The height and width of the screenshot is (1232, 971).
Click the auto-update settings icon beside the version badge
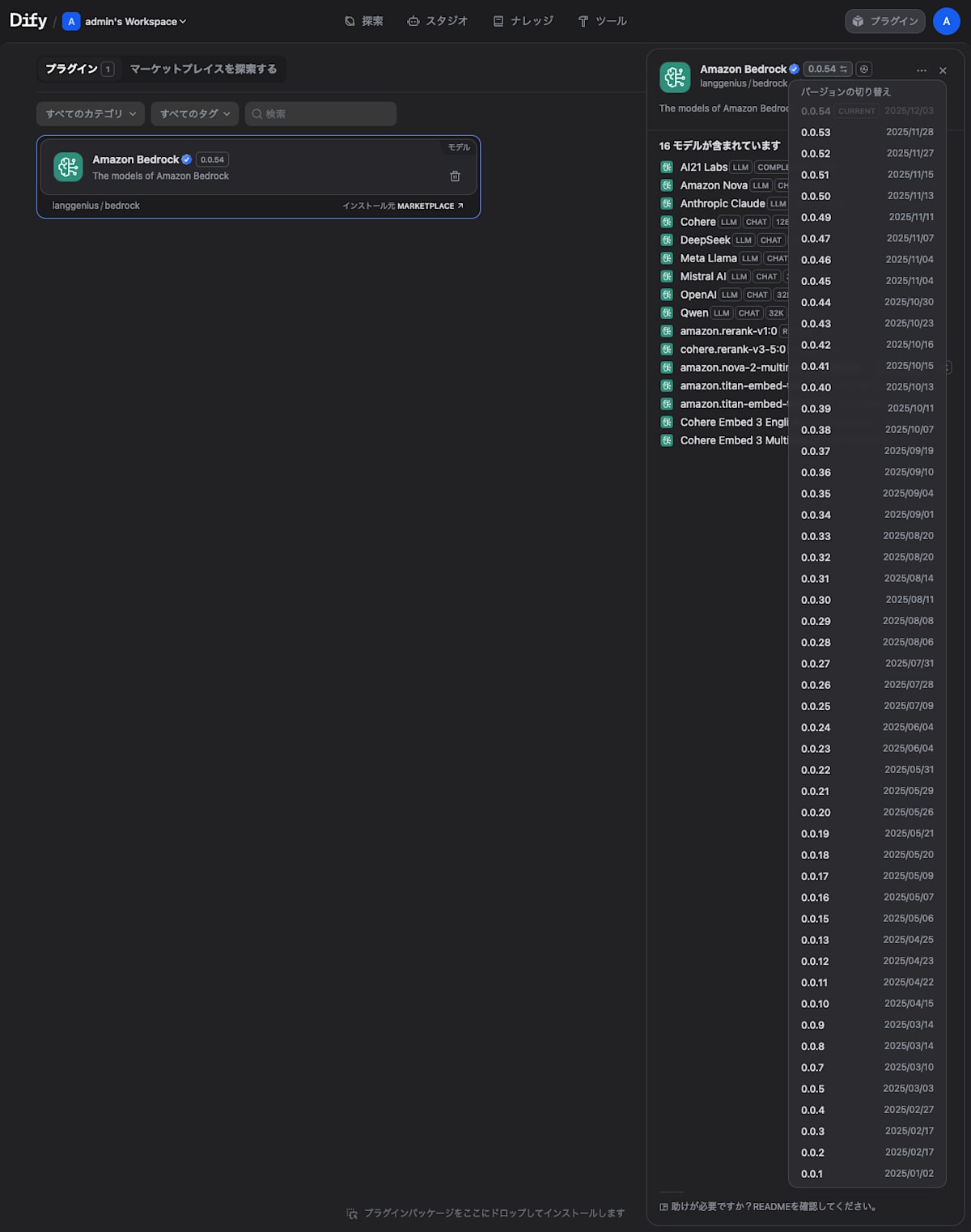point(863,69)
